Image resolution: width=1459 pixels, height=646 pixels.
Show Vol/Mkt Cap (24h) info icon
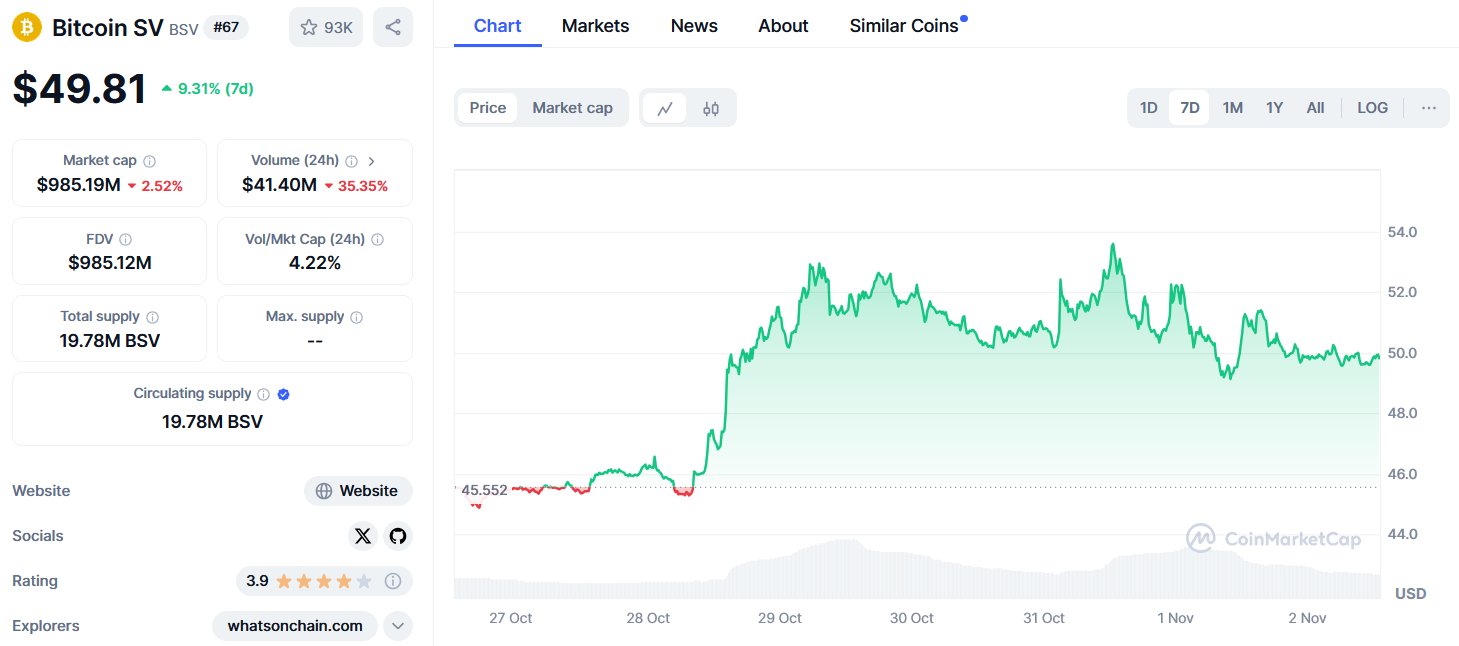[x=377, y=239]
